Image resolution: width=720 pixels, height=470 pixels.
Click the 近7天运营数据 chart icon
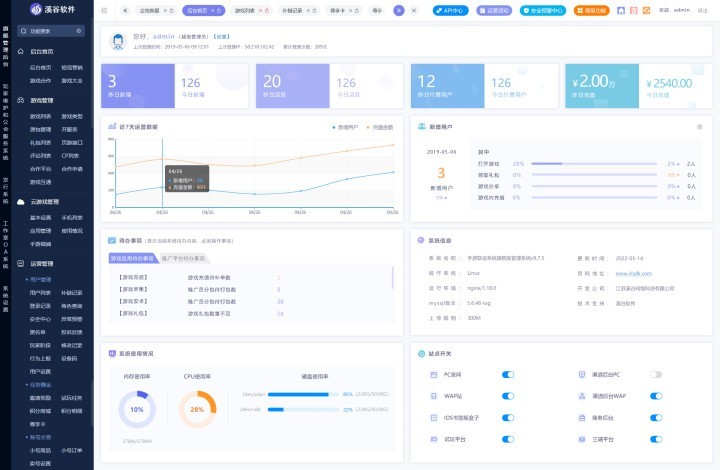click(x=113, y=127)
